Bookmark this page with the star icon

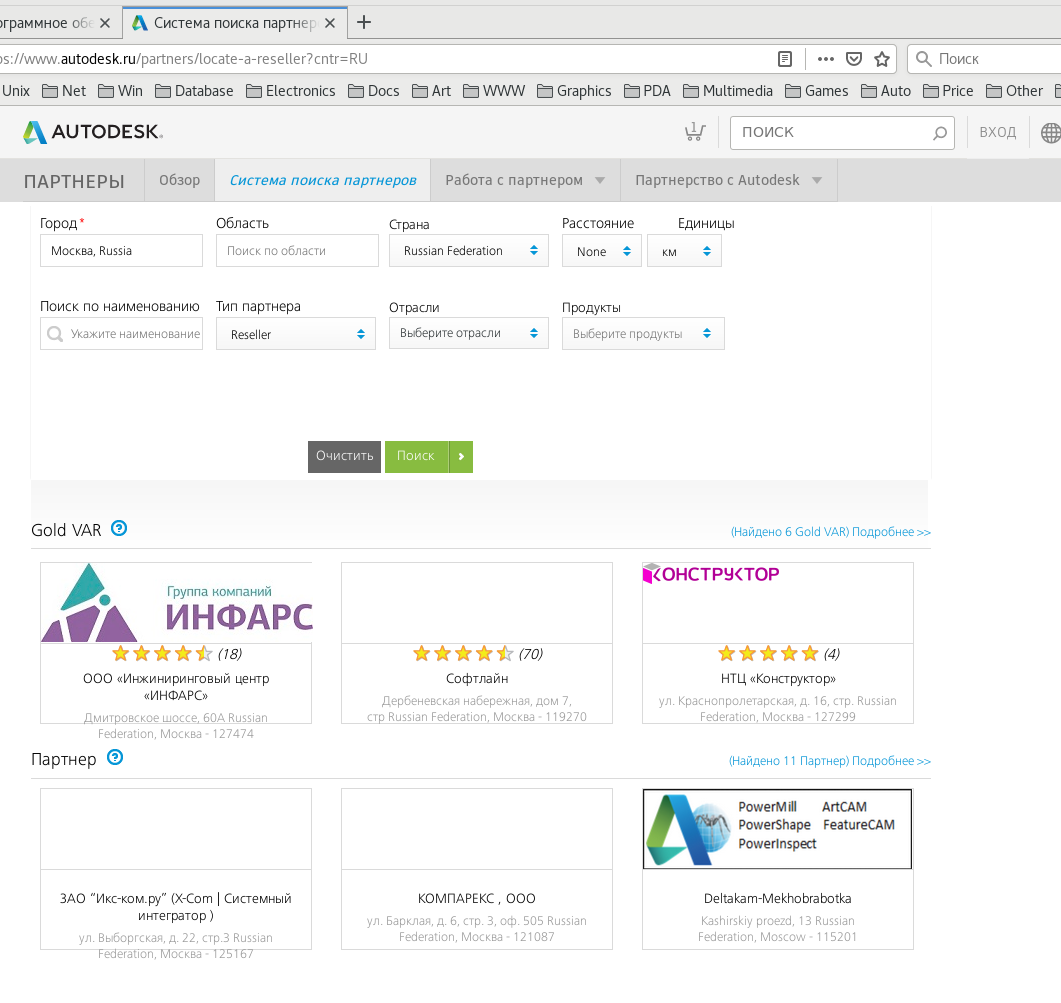coord(882,59)
